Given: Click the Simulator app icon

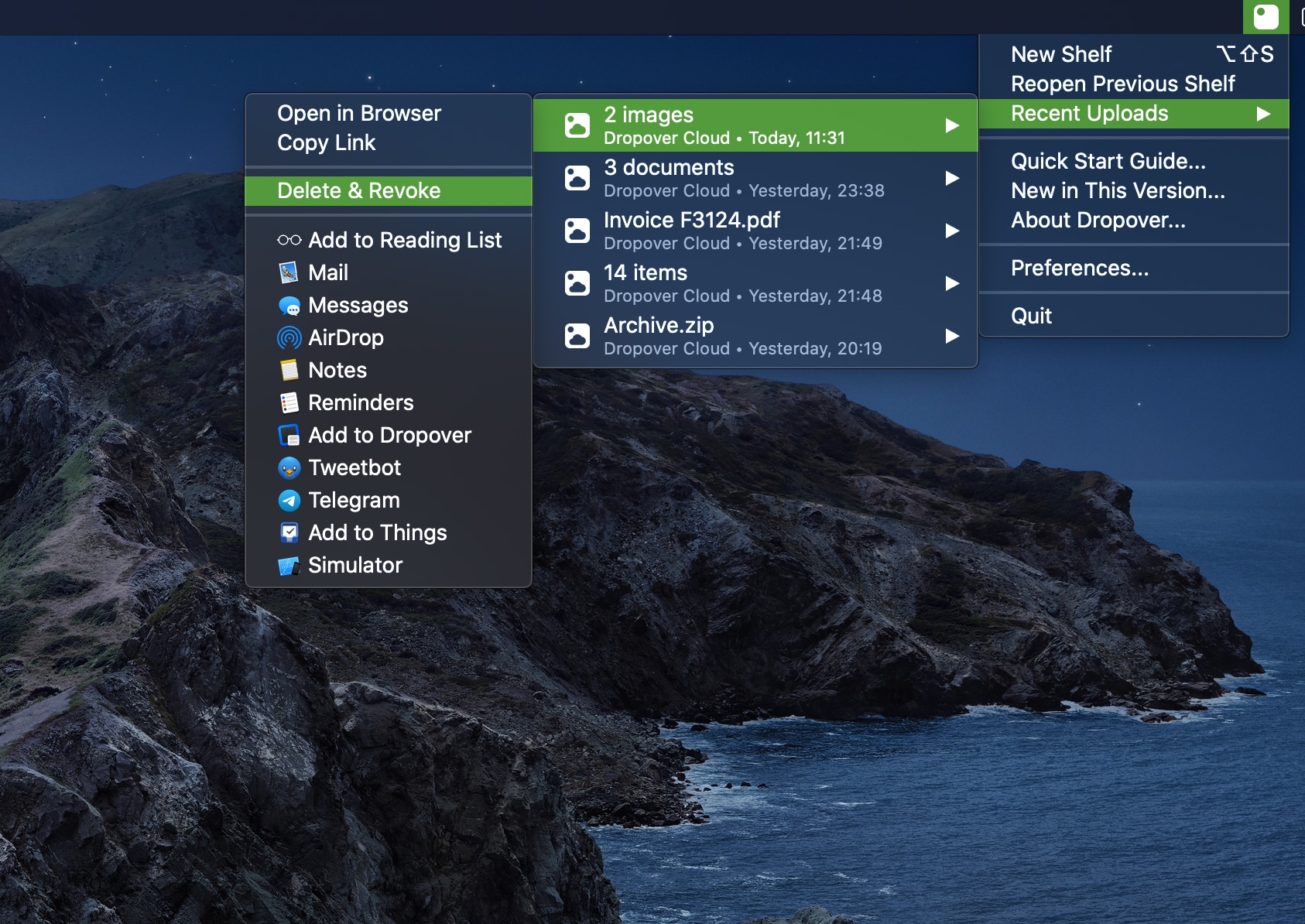Looking at the screenshot, I should click(289, 566).
